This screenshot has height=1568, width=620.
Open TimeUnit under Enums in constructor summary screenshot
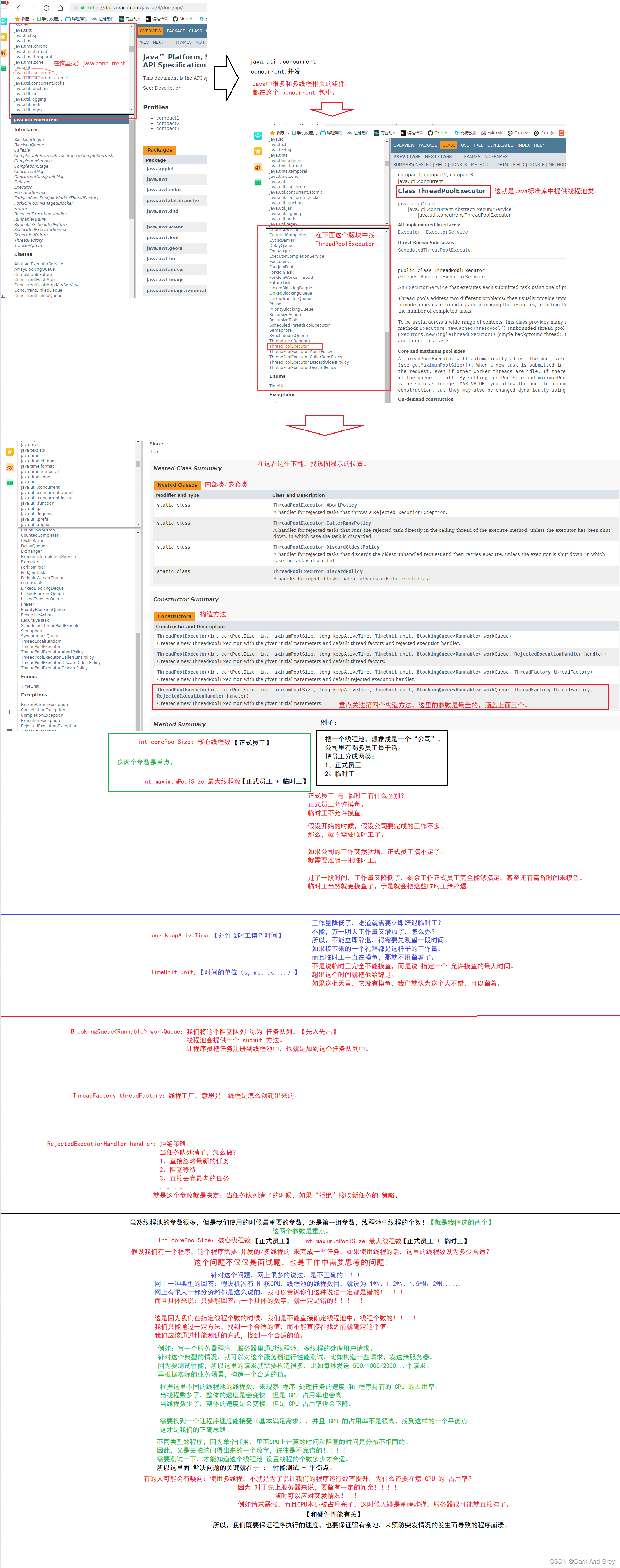point(29,686)
